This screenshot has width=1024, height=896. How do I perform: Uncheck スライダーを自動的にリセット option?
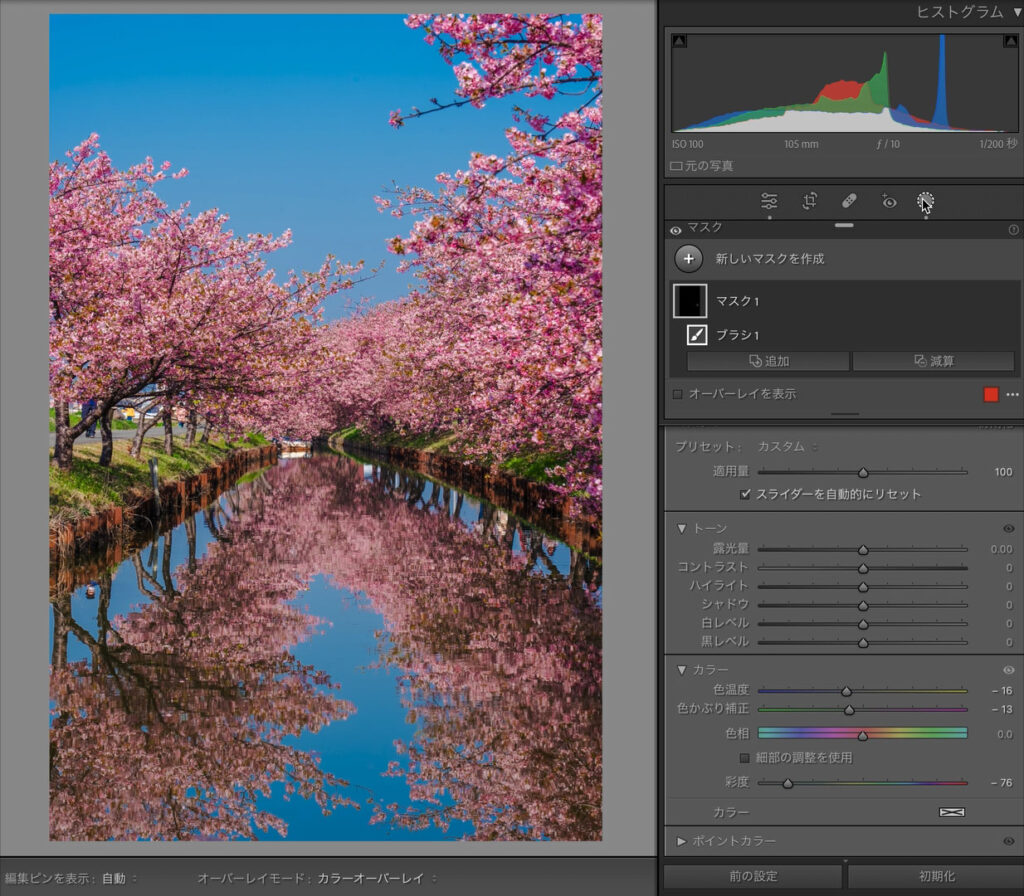[x=745, y=494]
